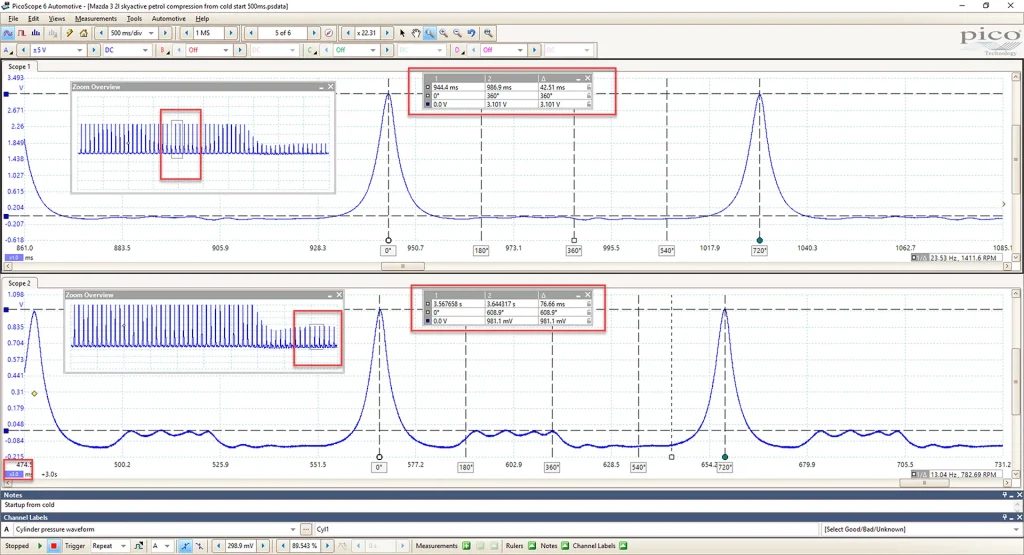Viewport: 1024px width, 555px height.
Task: Decrease pre-trigger 89.543 % arrow
Action: (283, 546)
